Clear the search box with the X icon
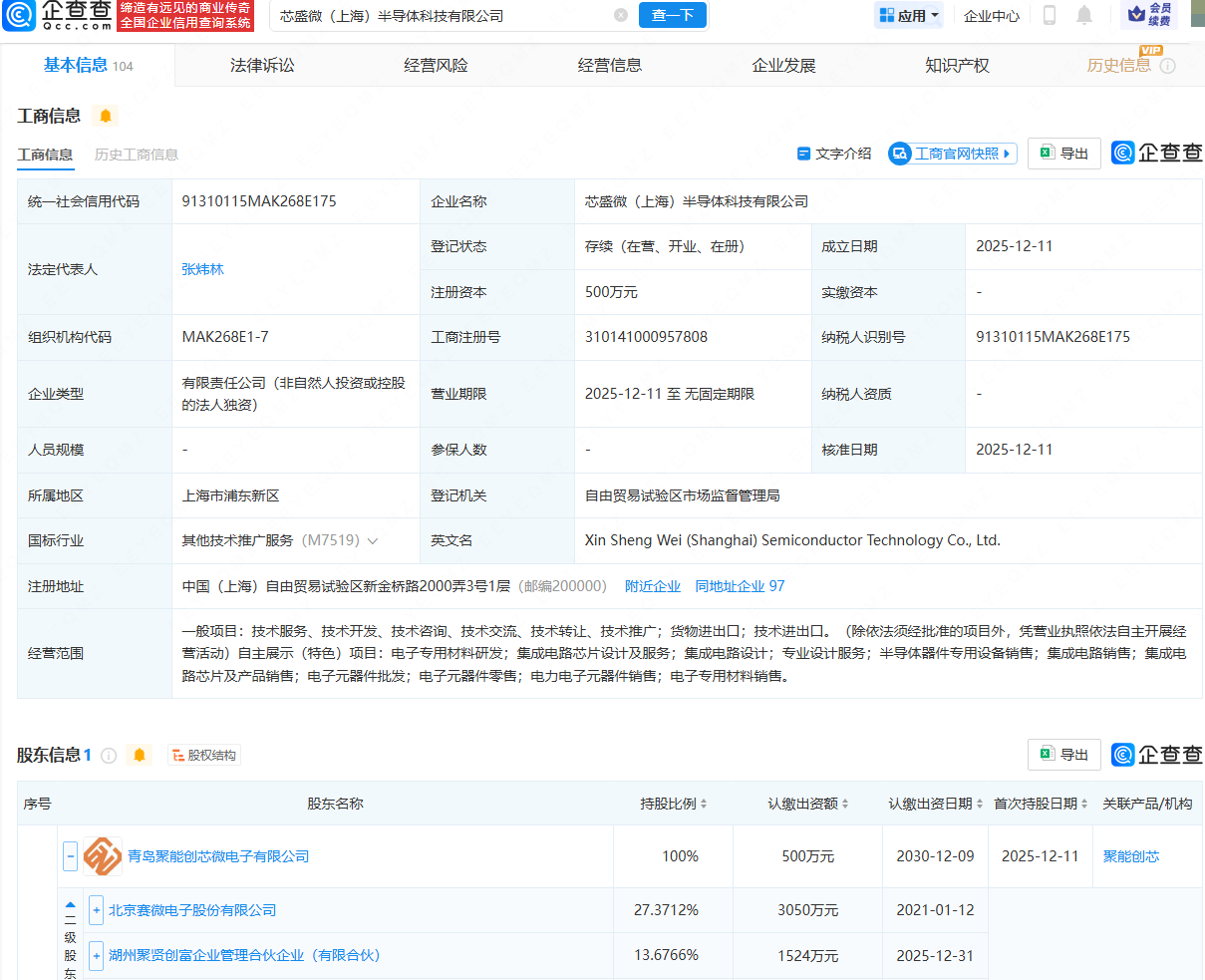This screenshot has width=1205, height=980. tap(621, 16)
